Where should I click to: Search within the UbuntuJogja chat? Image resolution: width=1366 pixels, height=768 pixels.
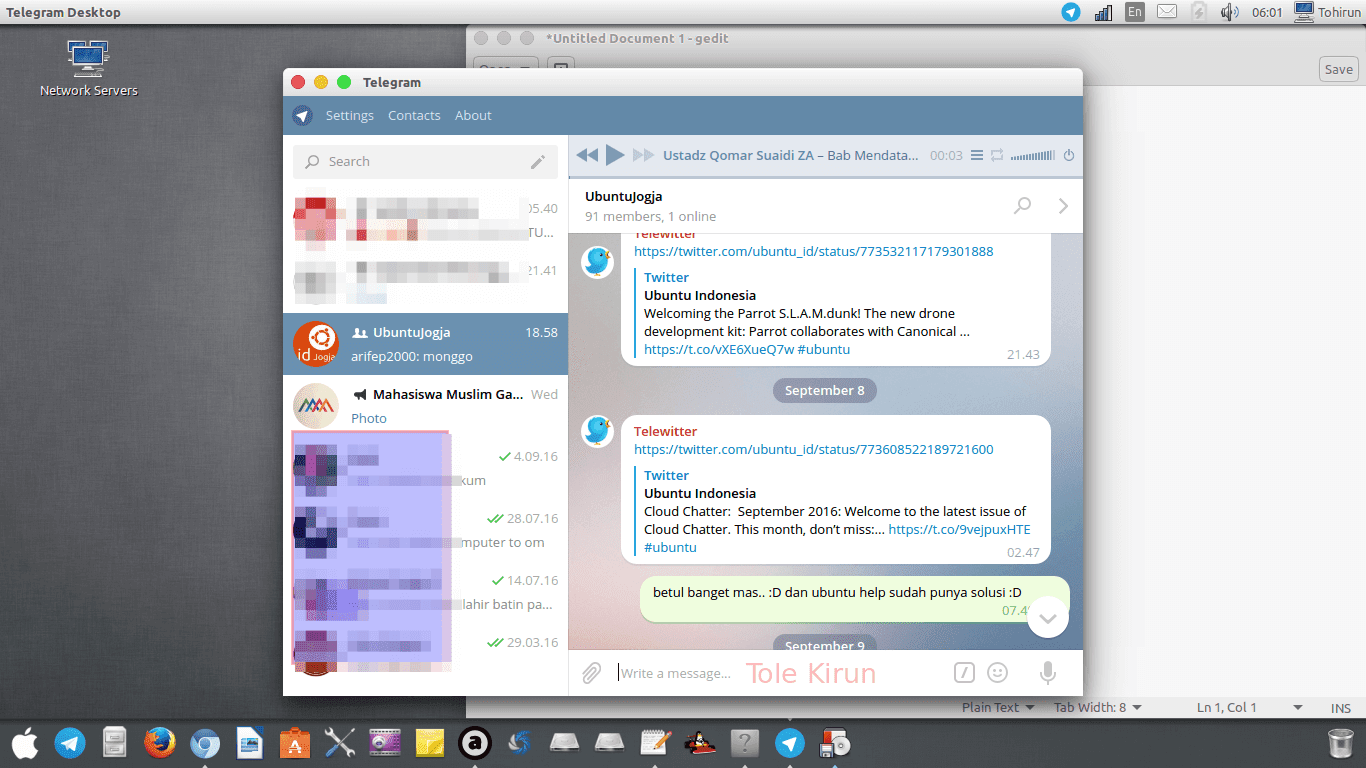click(1022, 205)
